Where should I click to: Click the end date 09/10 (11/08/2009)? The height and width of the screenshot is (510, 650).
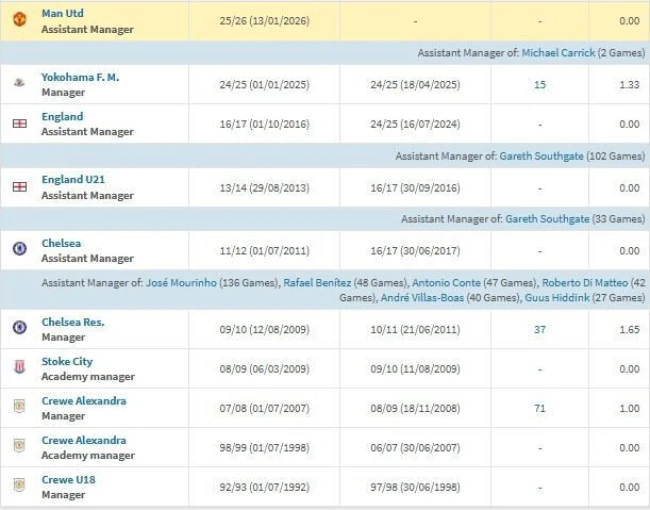coord(415,369)
